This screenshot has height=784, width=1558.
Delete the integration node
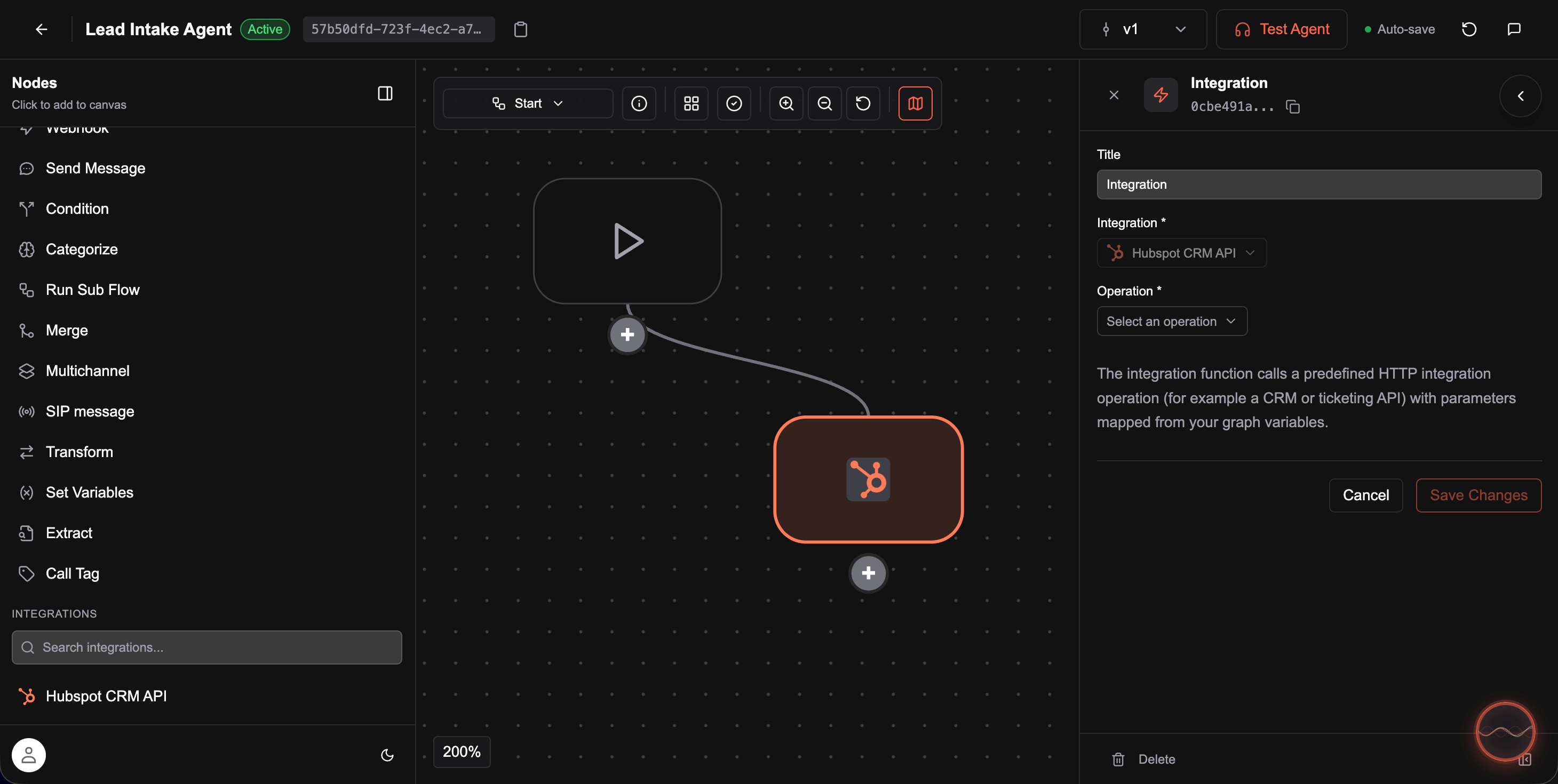[1144, 759]
